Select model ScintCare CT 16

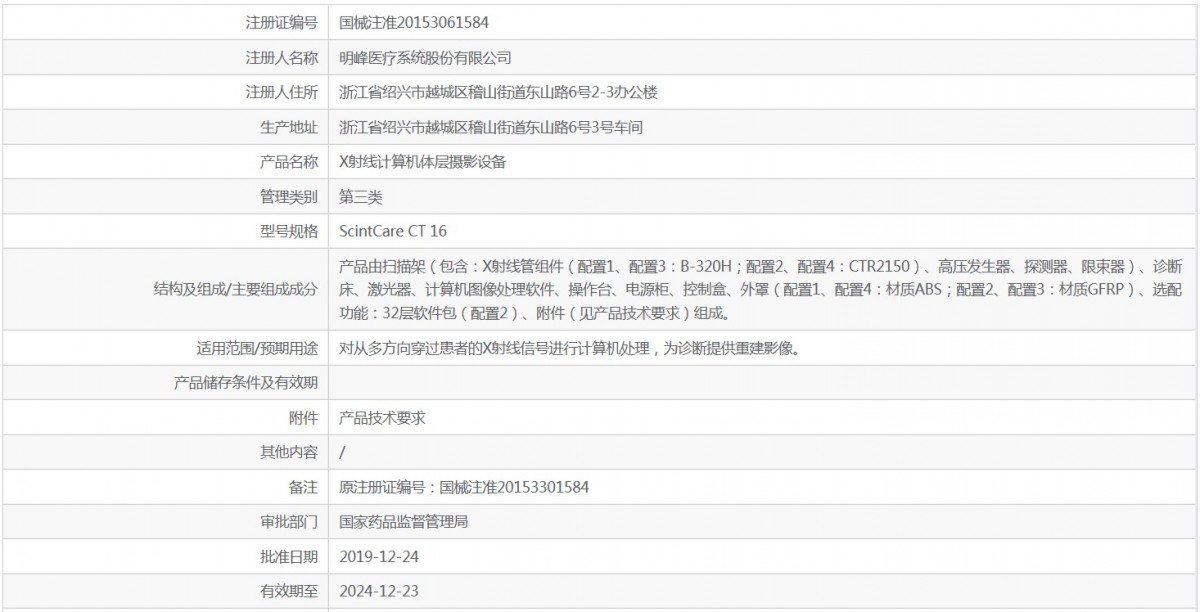click(x=393, y=231)
